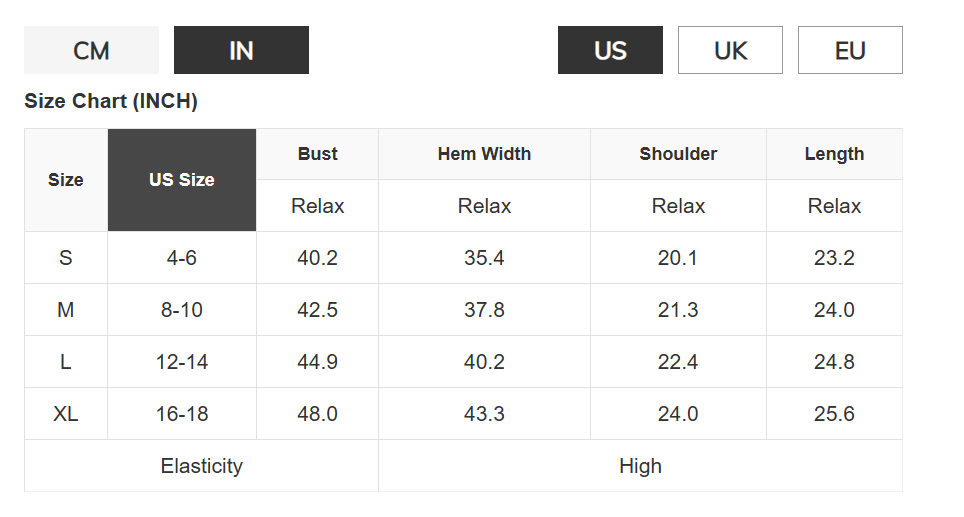The height and width of the screenshot is (517, 964).
Task: Select the S size row label
Action: click(66, 258)
